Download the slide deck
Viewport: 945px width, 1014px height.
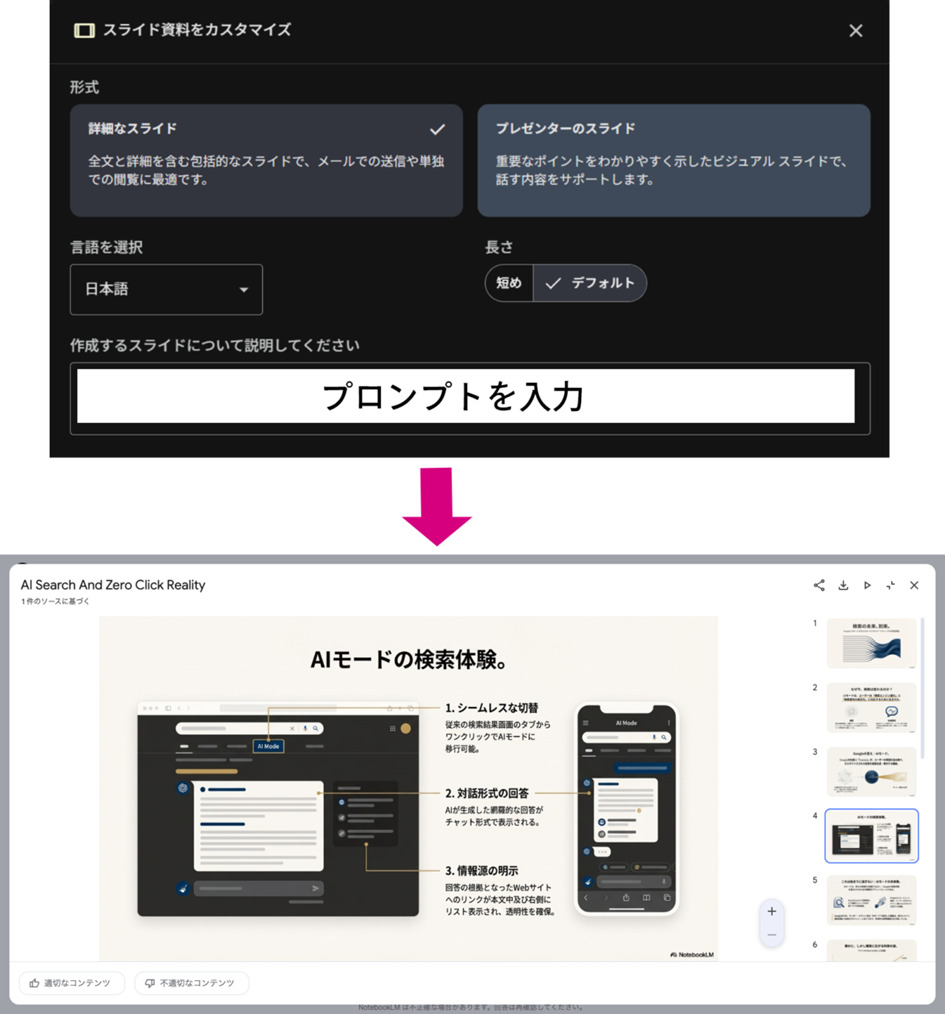point(843,585)
